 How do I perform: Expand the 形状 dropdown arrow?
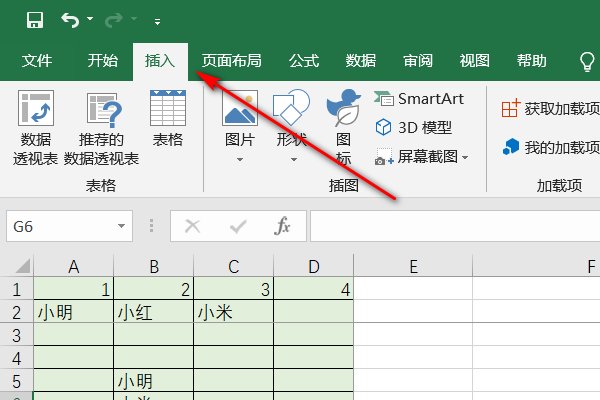[x=293, y=160]
